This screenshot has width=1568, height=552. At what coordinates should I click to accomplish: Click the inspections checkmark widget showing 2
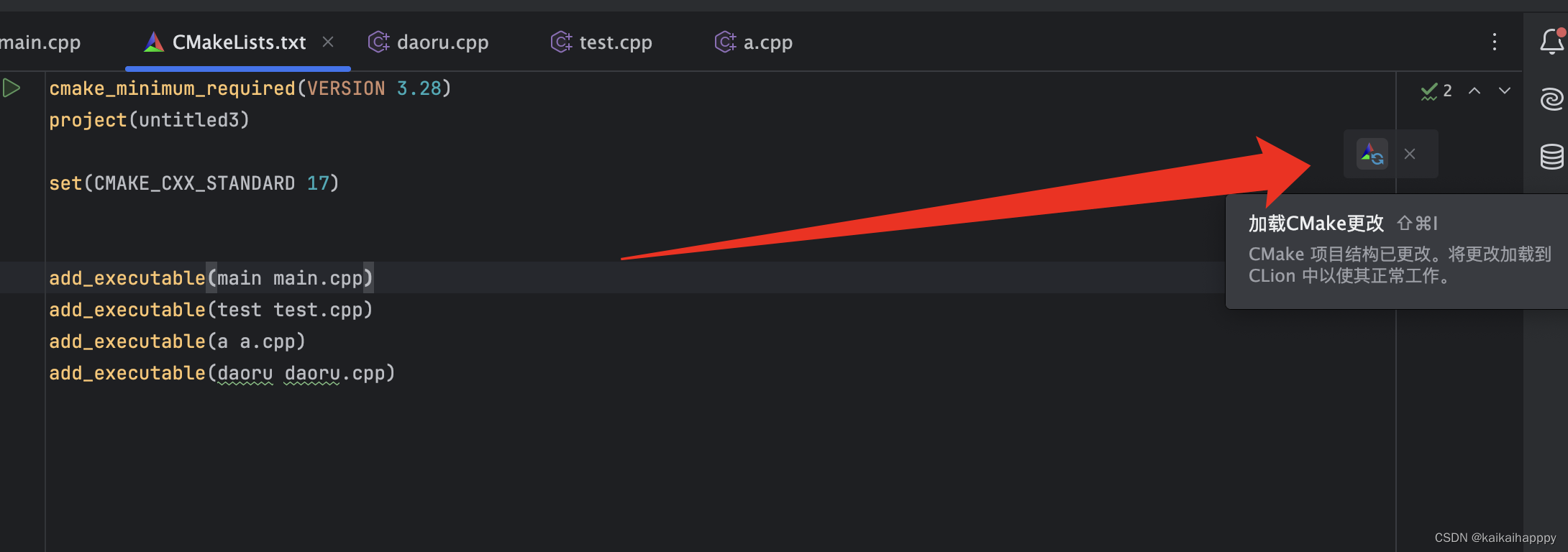[x=1434, y=91]
